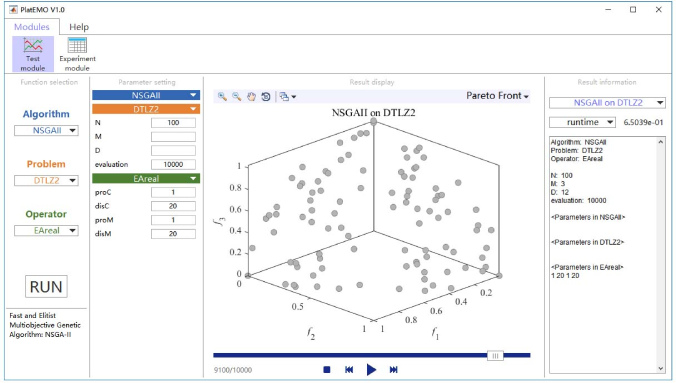Open the Experiment module

tap(78, 54)
